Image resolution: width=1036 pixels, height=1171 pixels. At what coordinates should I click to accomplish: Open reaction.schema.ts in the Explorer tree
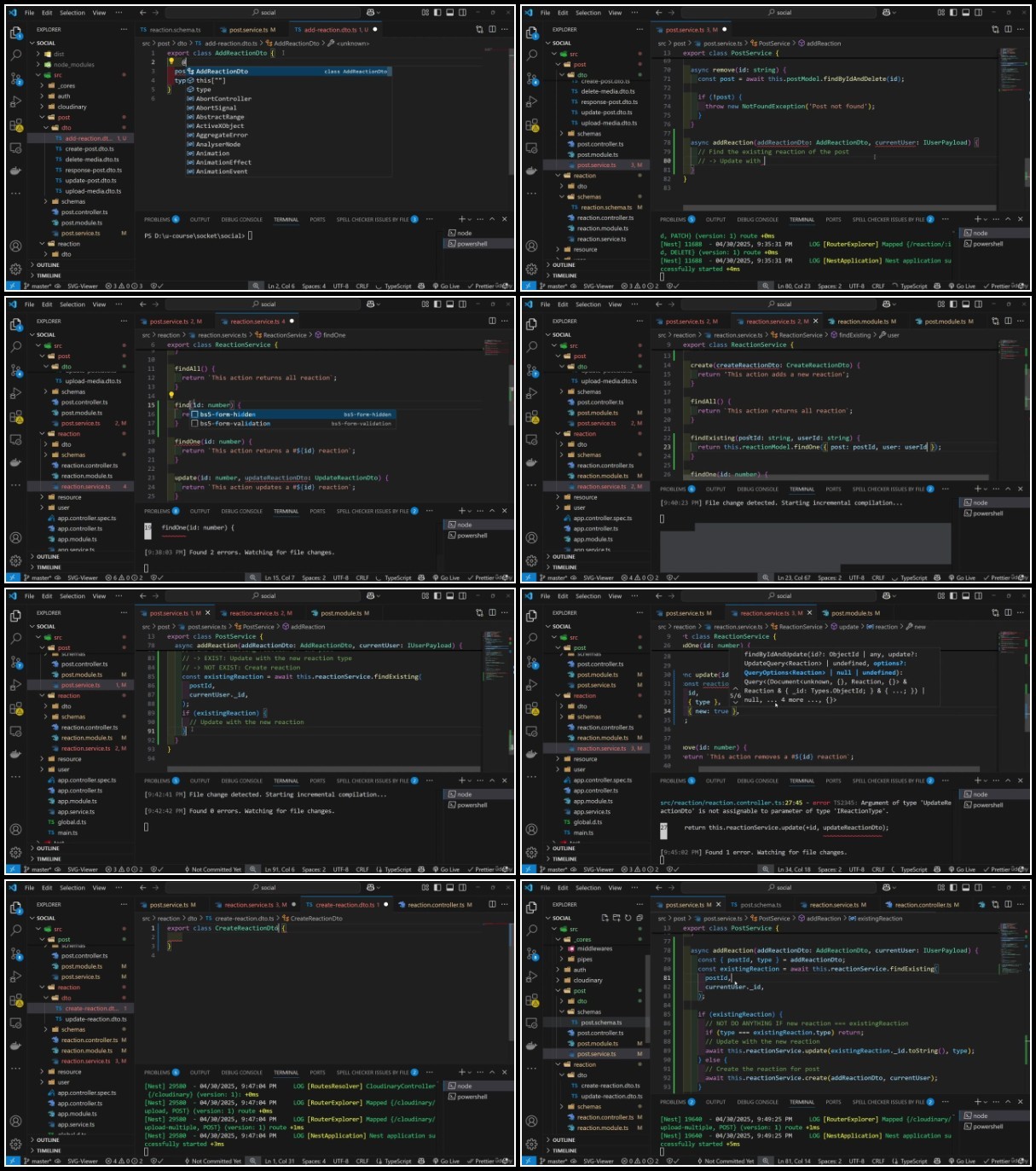coord(606,207)
